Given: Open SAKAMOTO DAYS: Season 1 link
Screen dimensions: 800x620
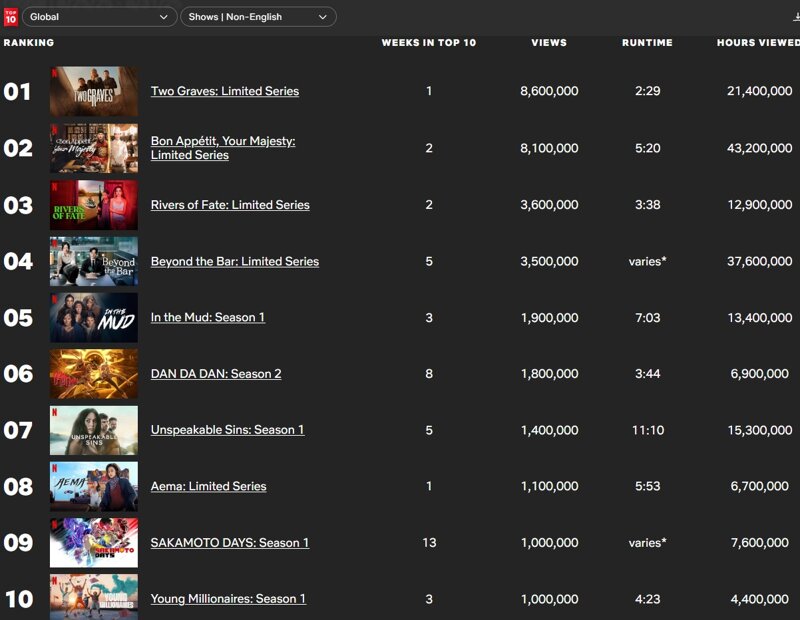Looking at the screenshot, I should 230,542.
